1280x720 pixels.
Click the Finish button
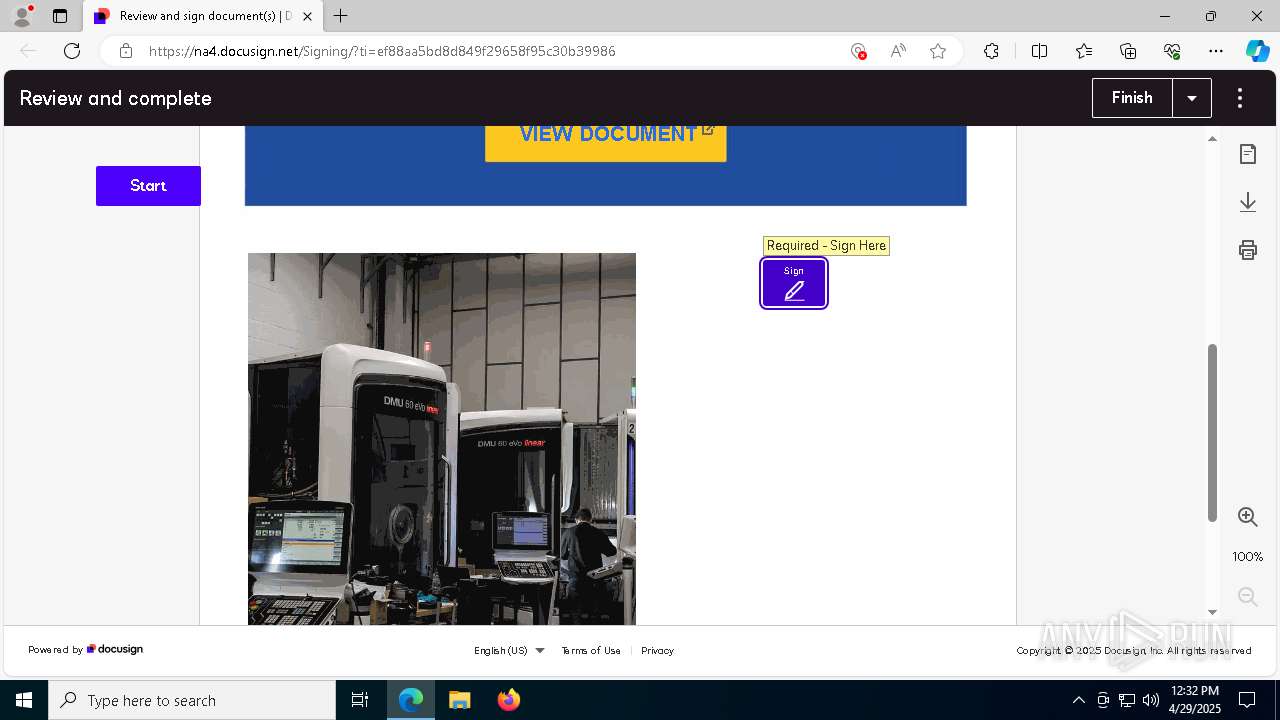pos(1132,98)
